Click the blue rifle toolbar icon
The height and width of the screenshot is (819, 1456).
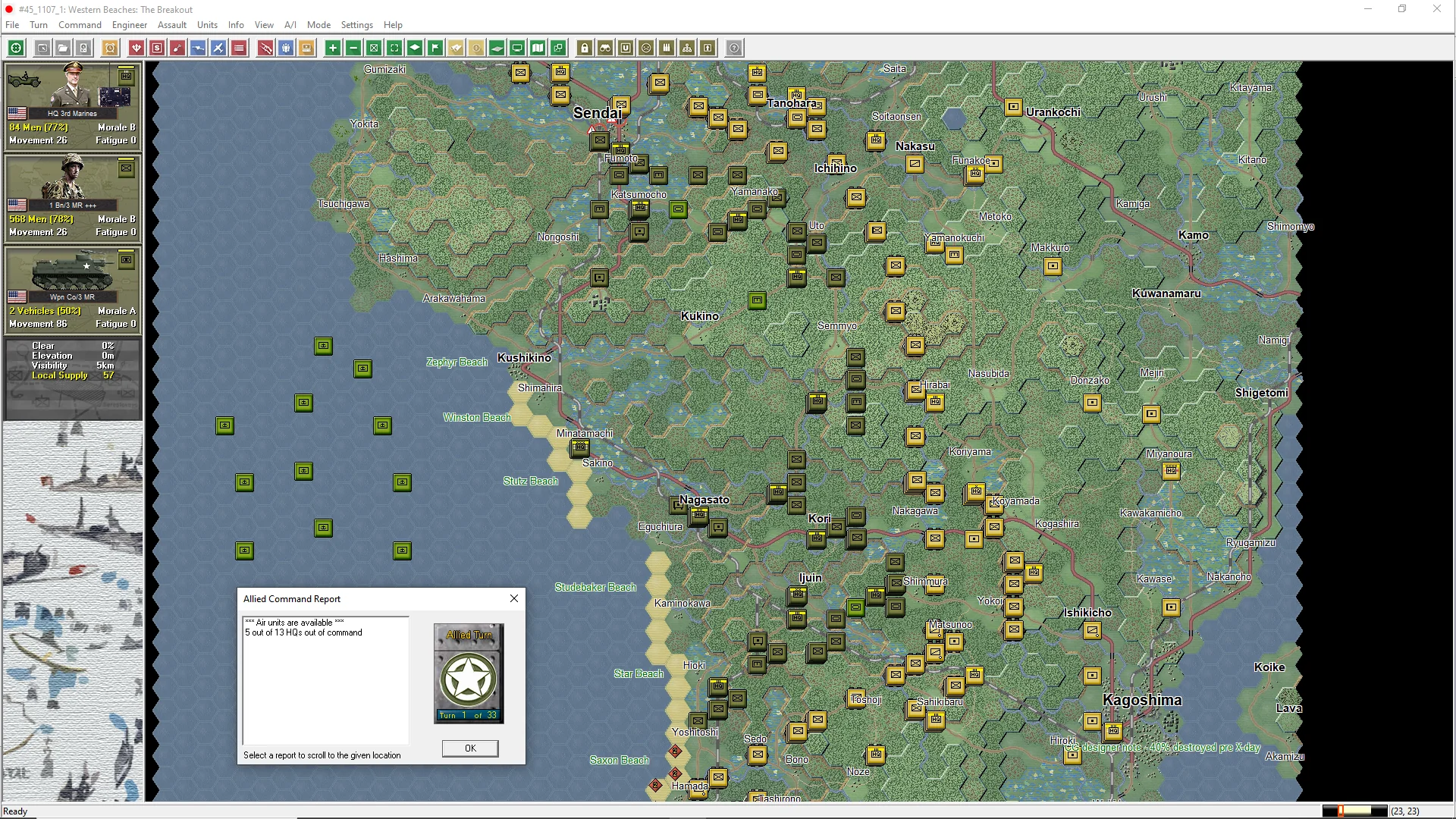pos(198,48)
